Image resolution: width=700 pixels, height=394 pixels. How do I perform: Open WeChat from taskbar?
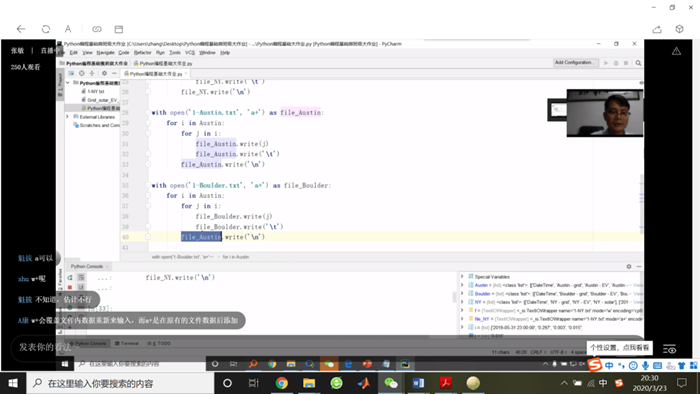tap(391, 383)
